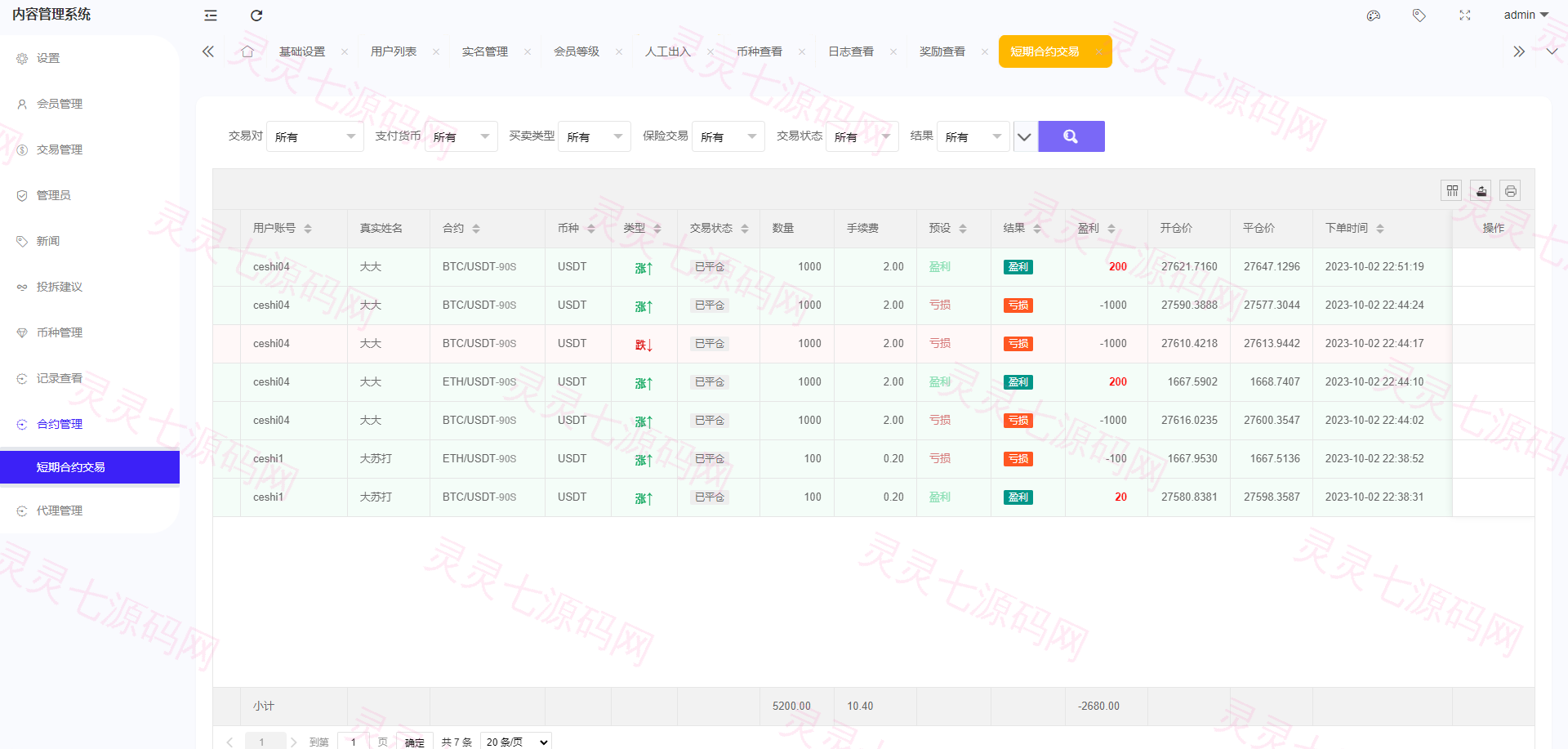Image resolution: width=1568 pixels, height=749 pixels.
Task: Click the page number input field
Action: tap(354, 742)
